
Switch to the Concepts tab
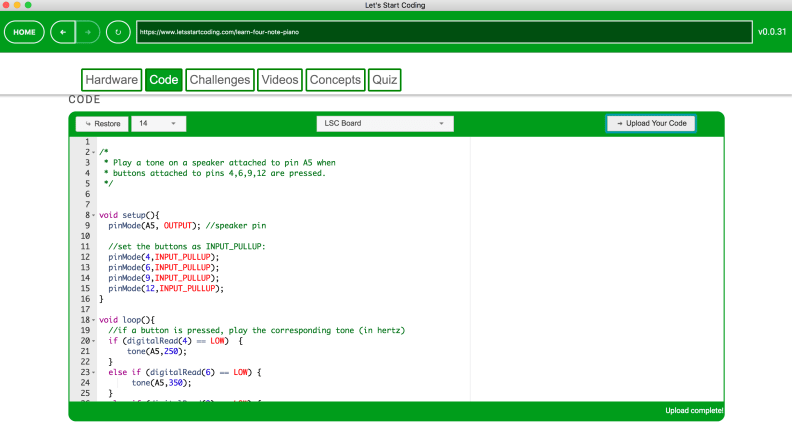pyautogui.click(x=335, y=80)
